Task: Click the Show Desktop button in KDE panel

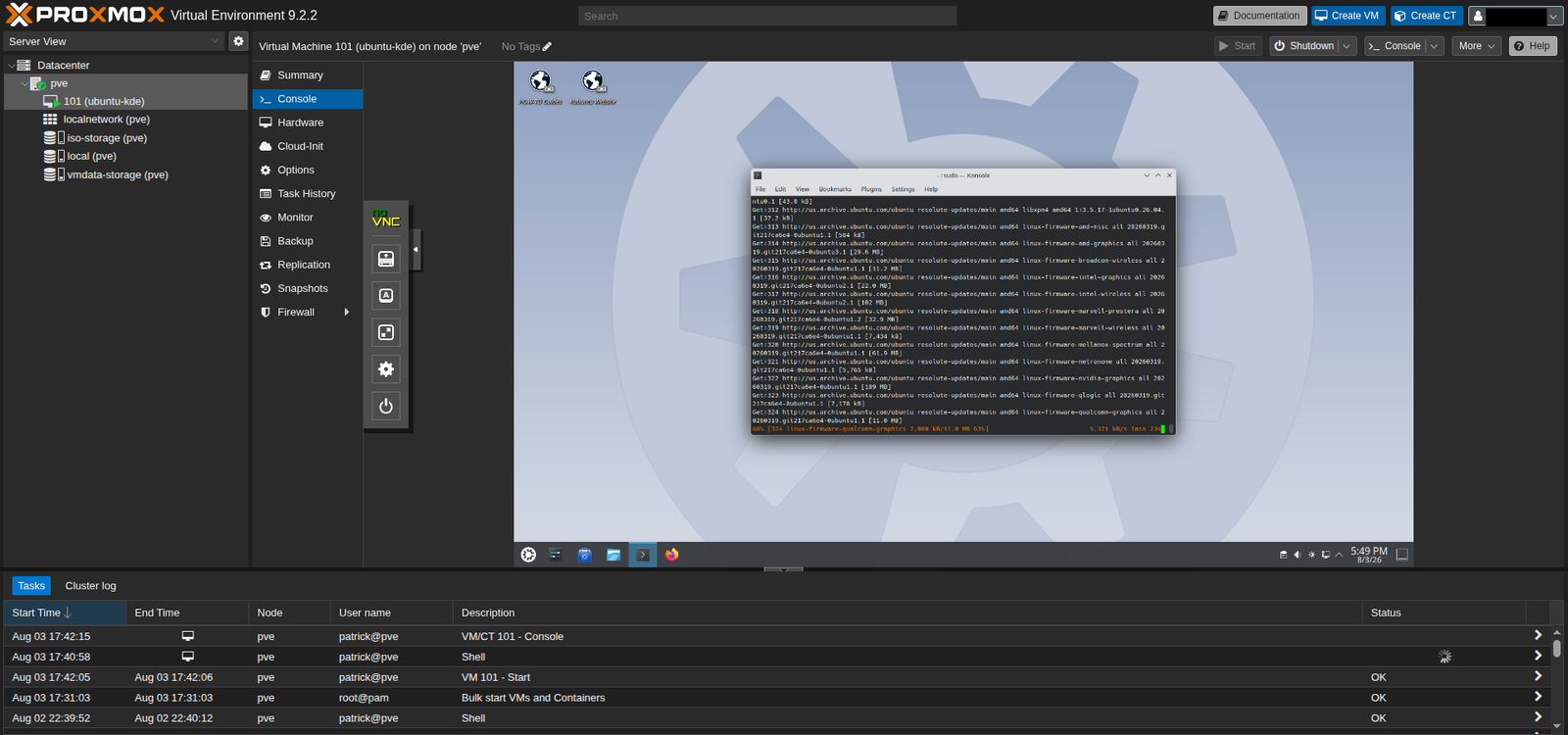Action: 1402,555
